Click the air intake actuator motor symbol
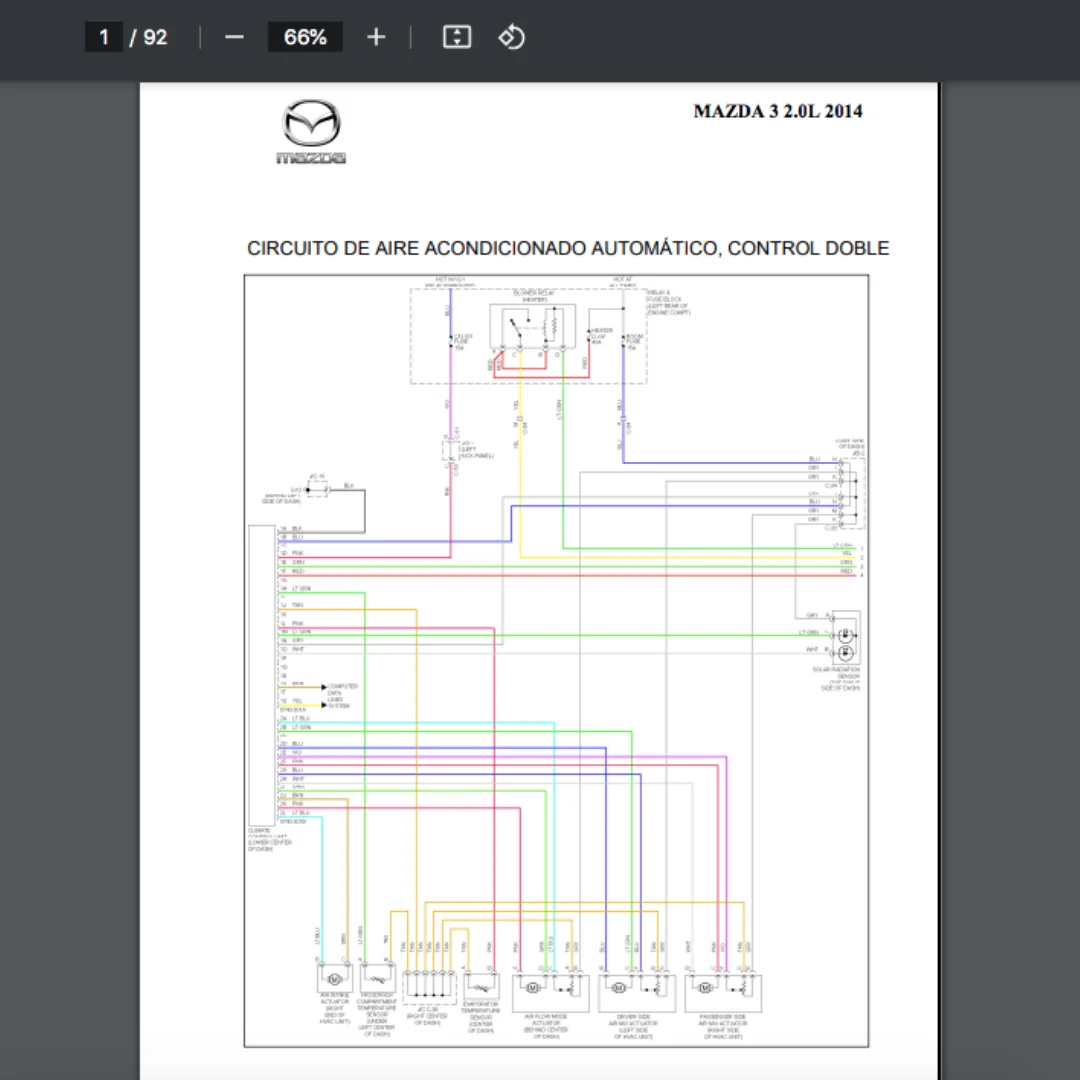 (335, 978)
